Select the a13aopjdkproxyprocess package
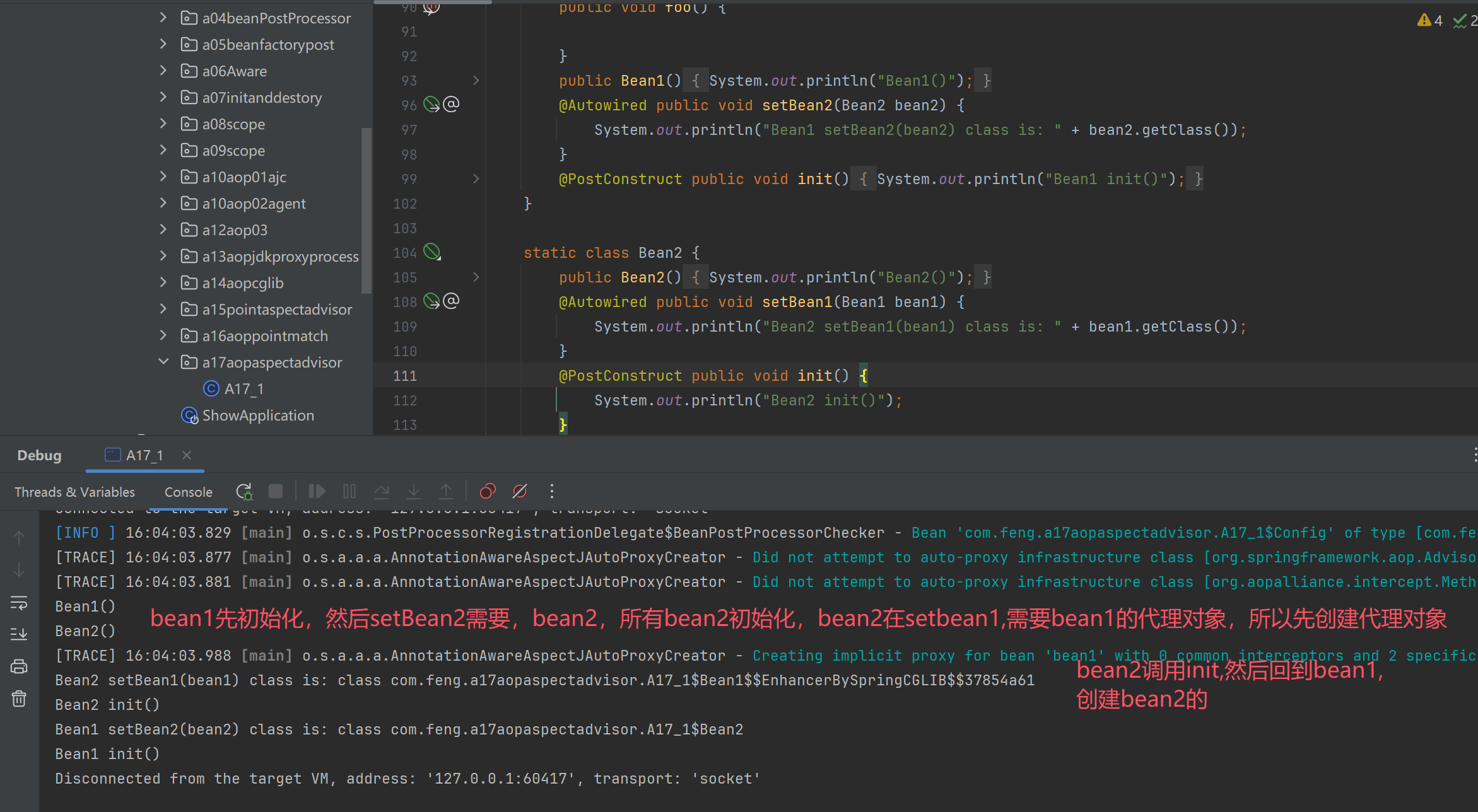The height and width of the screenshot is (812, 1478). pyautogui.click(x=280, y=257)
